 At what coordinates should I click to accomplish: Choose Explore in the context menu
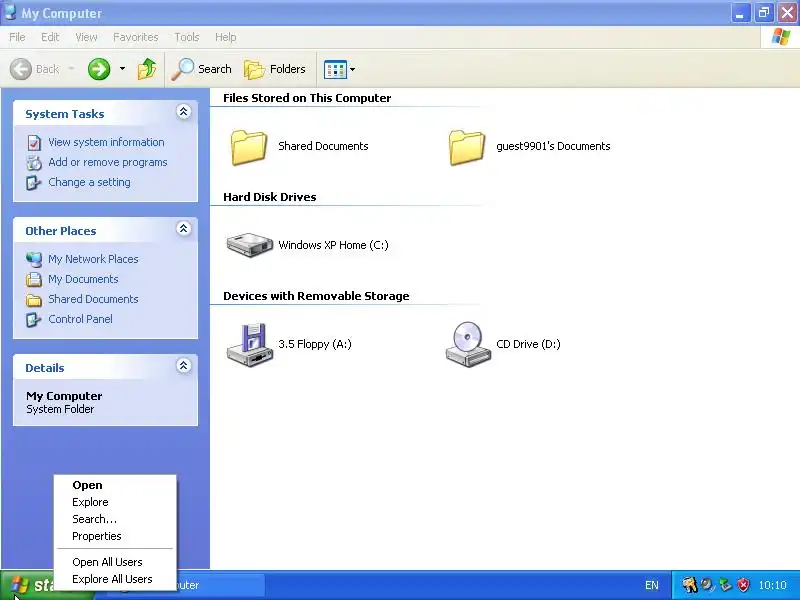pyautogui.click(x=115, y=502)
